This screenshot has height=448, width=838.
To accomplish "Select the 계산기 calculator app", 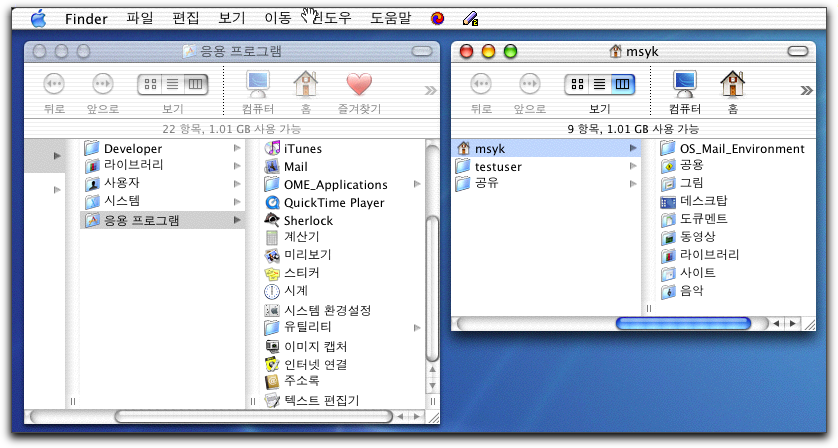I will point(301,237).
